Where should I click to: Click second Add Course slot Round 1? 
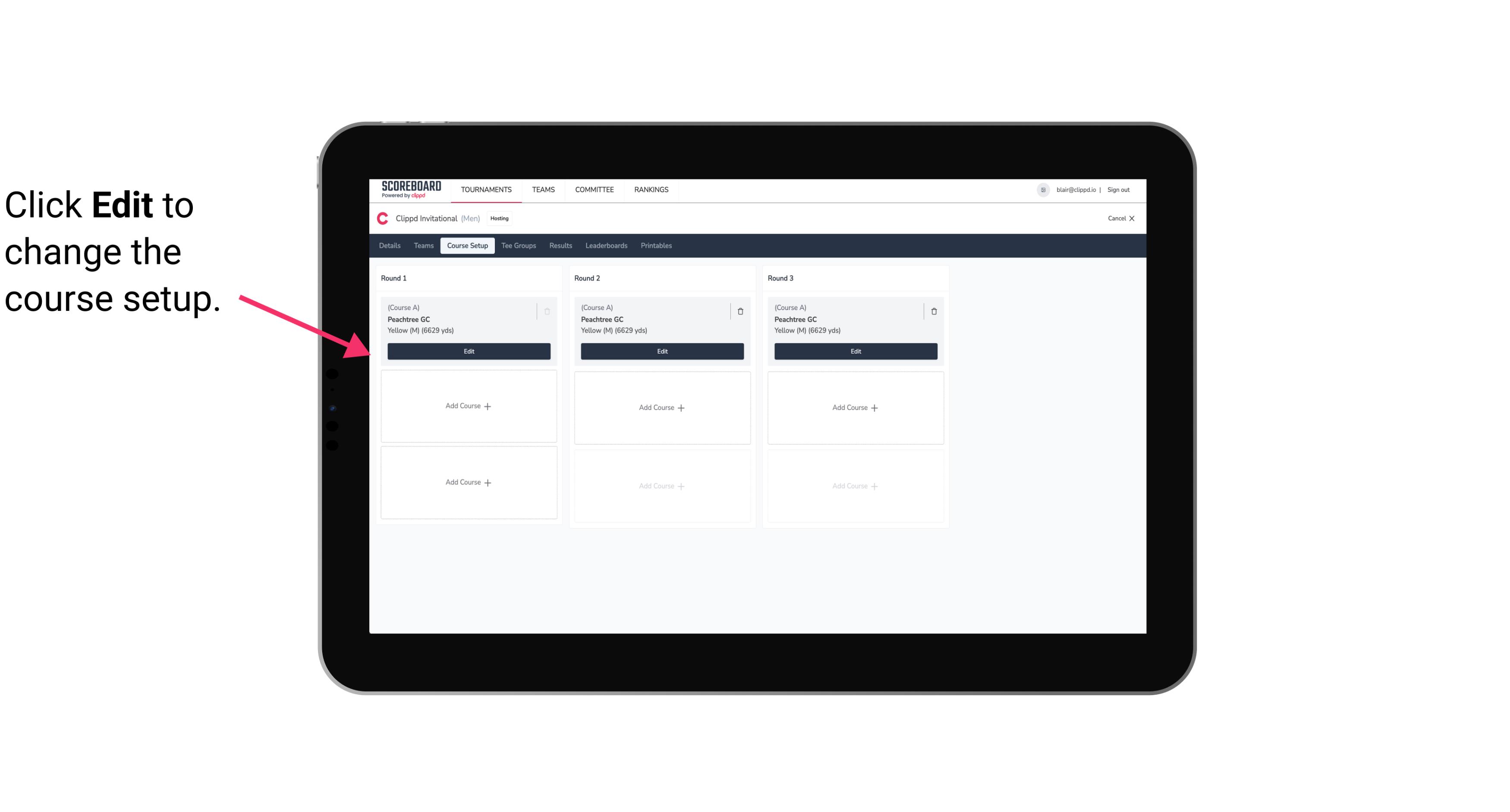tap(468, 482)
